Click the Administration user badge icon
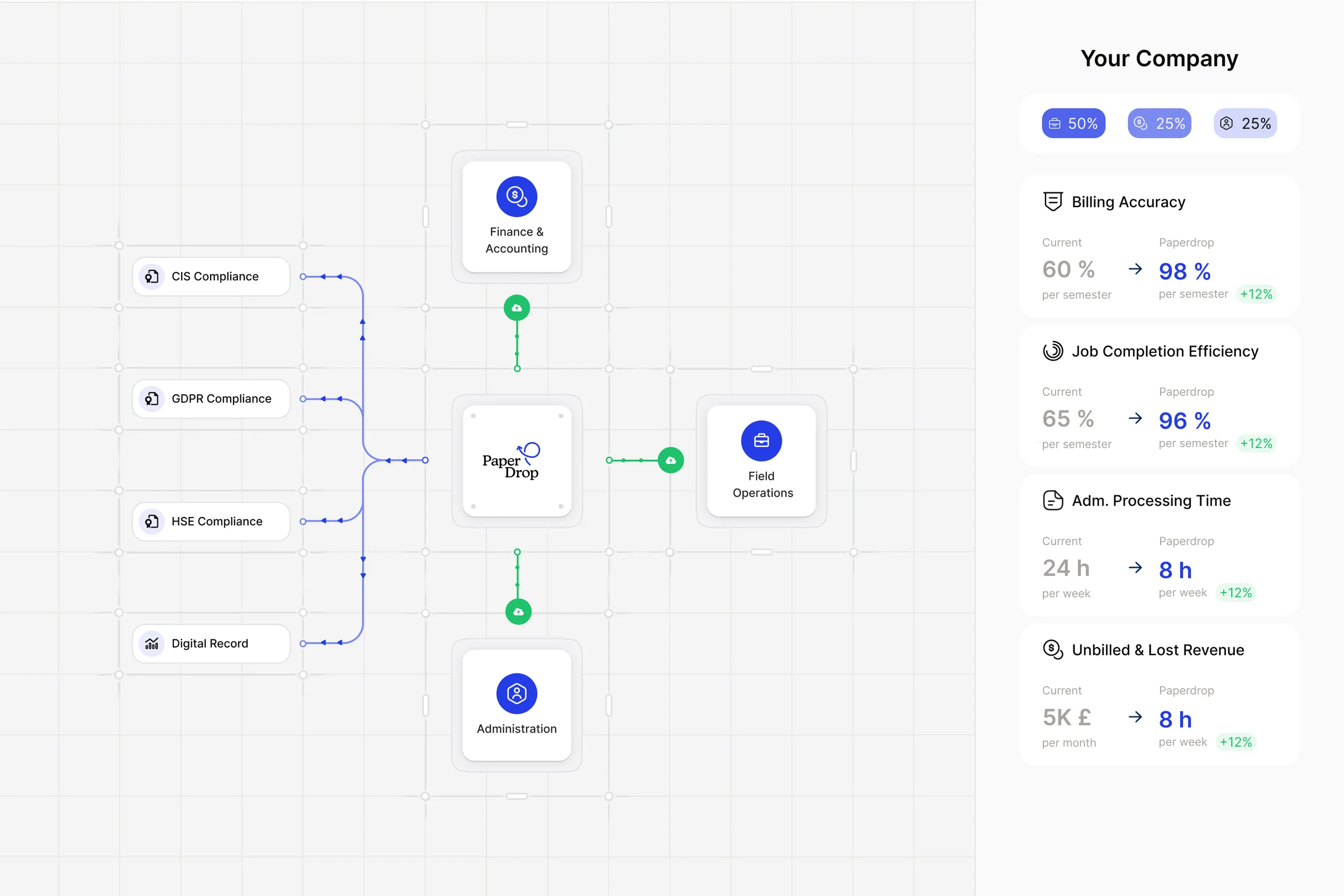 coord(517,694)
